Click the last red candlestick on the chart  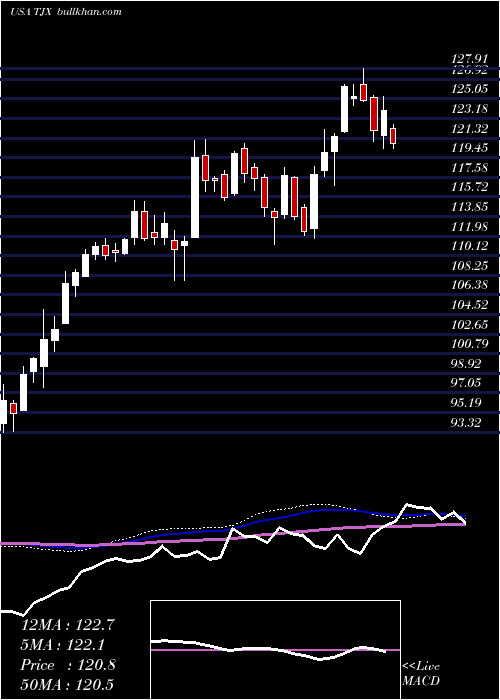pyautogui.click(x=393, y=136)
